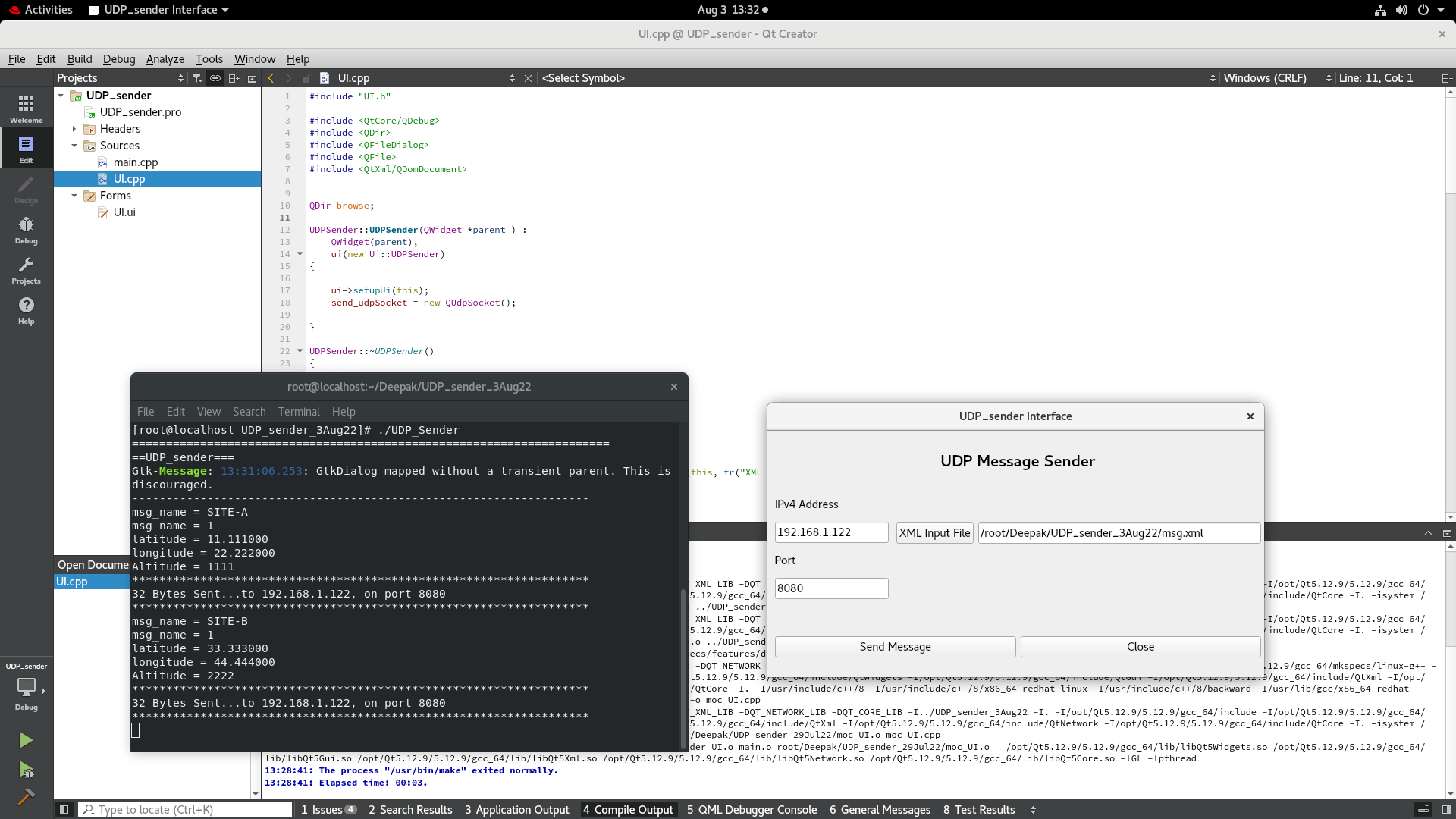This screenshot has width=1456, height=819.
Task: Toggle the file lock icon near UI.cpp
Action: click(307, 77)
